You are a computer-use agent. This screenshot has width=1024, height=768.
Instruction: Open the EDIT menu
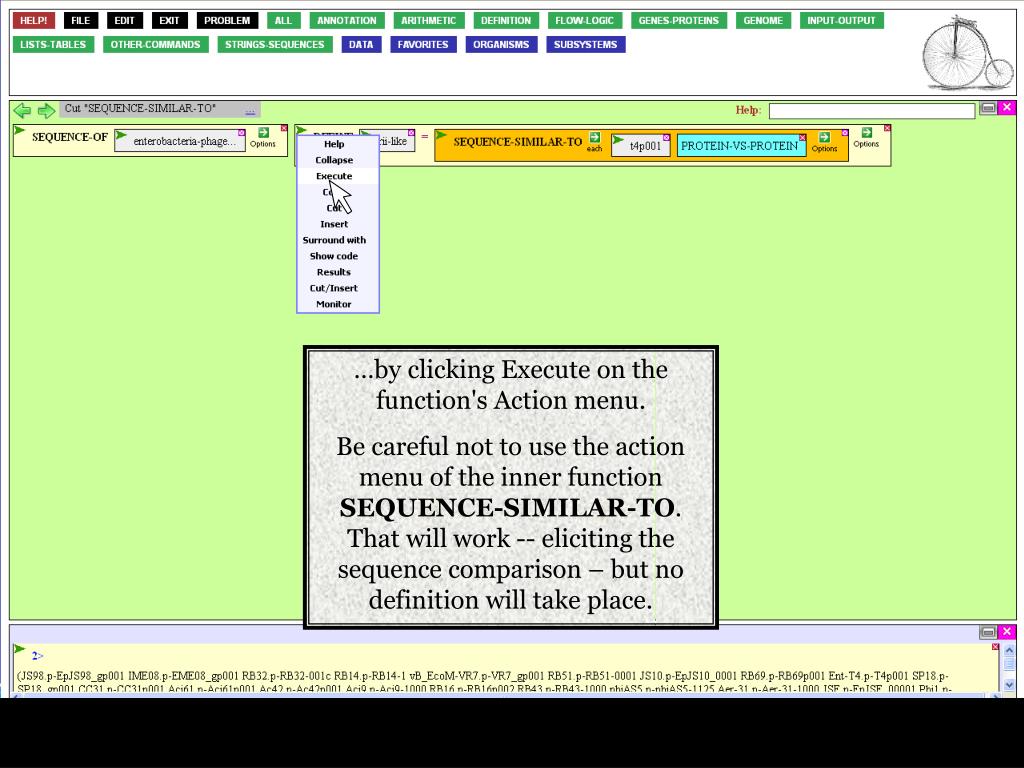[124, 20]
